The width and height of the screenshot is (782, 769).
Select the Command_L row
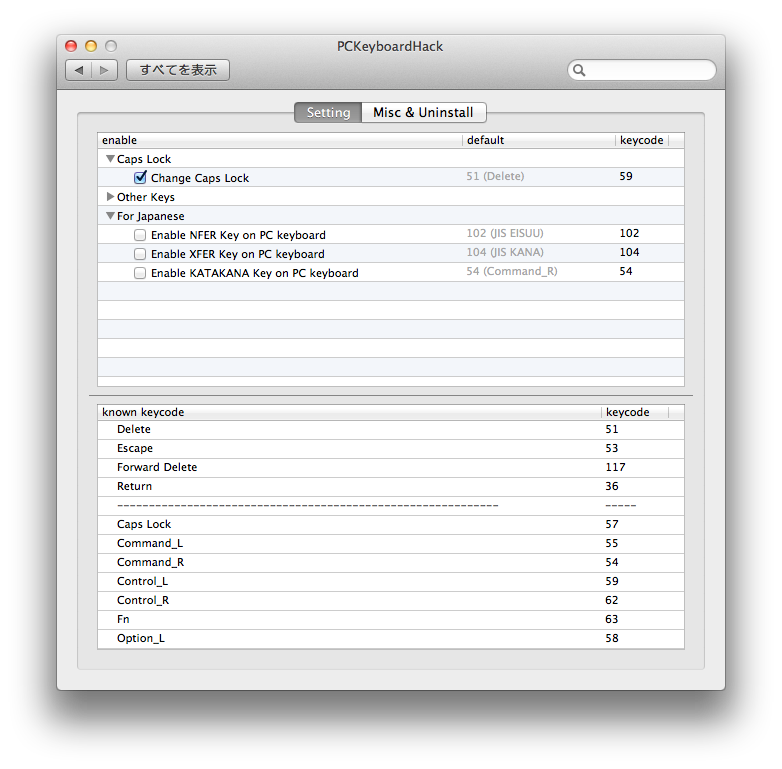click(x=391, y=543)
